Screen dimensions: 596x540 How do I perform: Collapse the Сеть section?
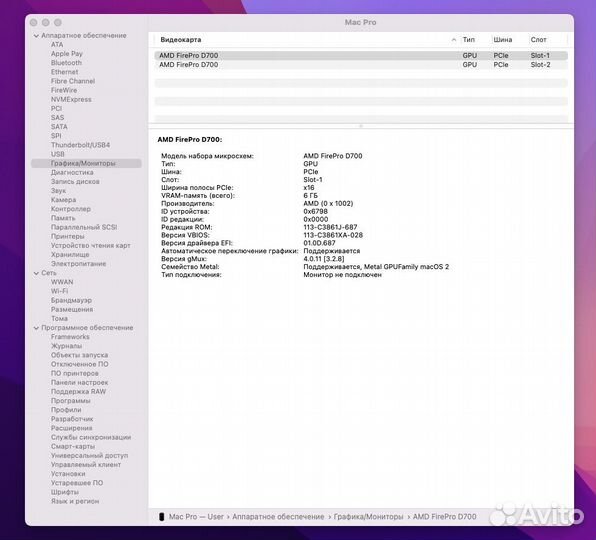coord(36,273)
